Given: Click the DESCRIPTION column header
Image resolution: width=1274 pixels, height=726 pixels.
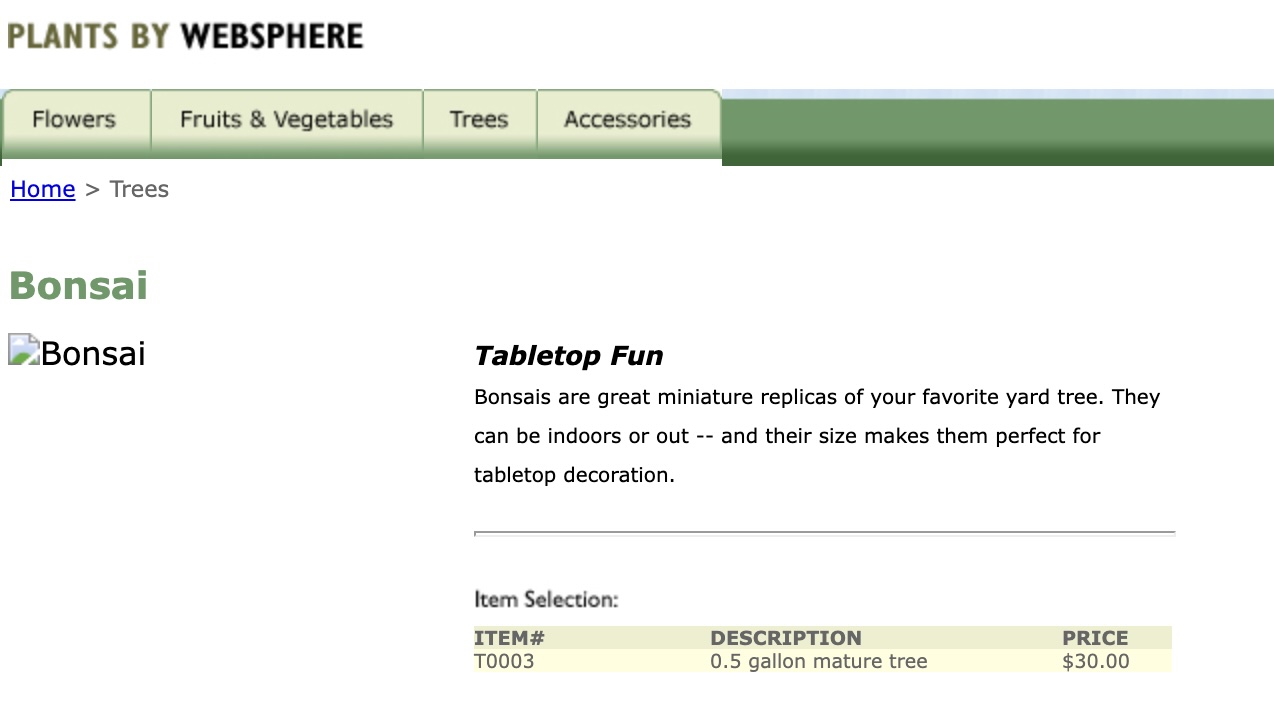Looking at the screenshot, I should pyautogui.click(x=785, y=638).
